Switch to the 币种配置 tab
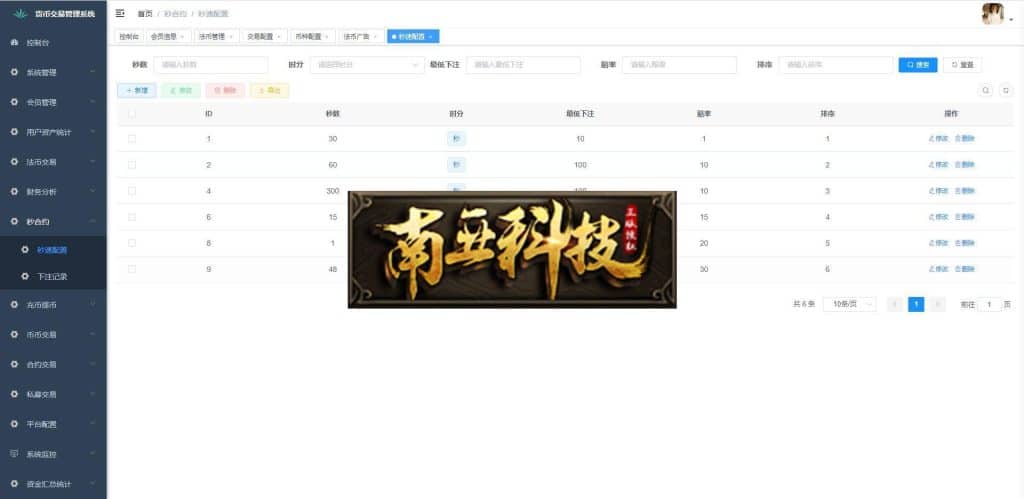The width and height of the screenshot is (1024, 499). point(313,37)
